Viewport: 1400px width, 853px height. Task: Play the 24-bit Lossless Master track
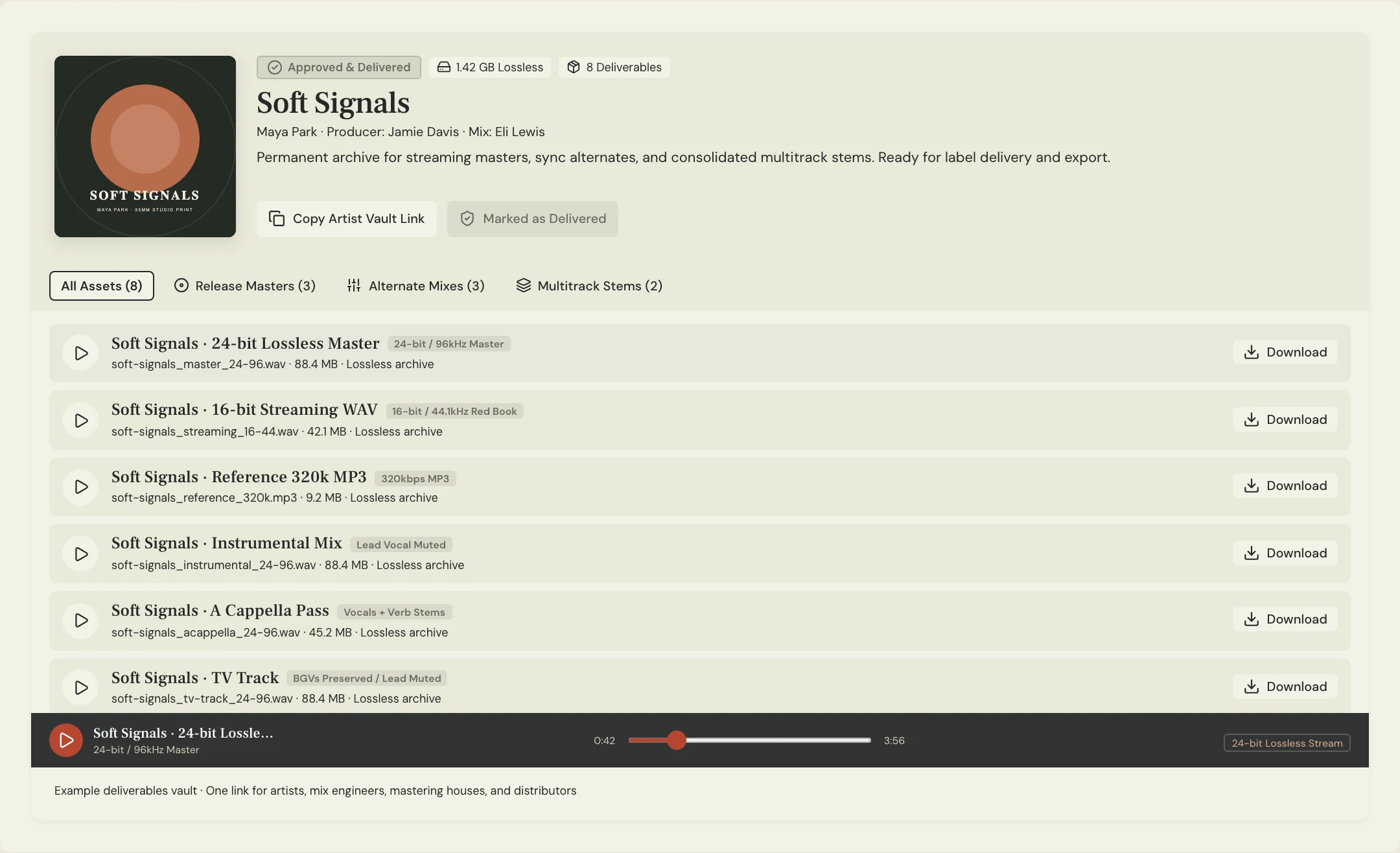tap(80, 353)
